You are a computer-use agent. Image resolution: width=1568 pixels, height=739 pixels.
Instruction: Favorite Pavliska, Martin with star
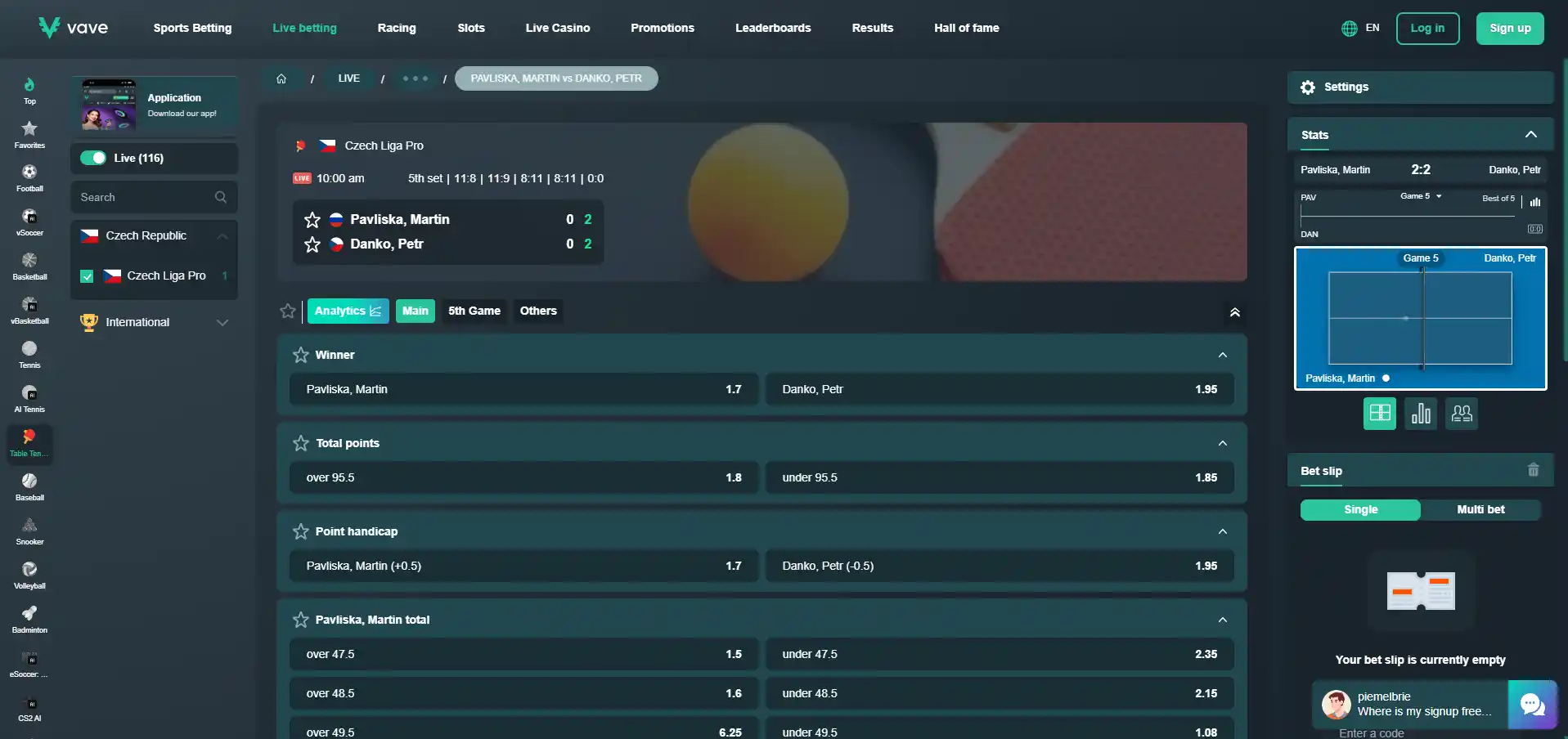click(312, 220)
